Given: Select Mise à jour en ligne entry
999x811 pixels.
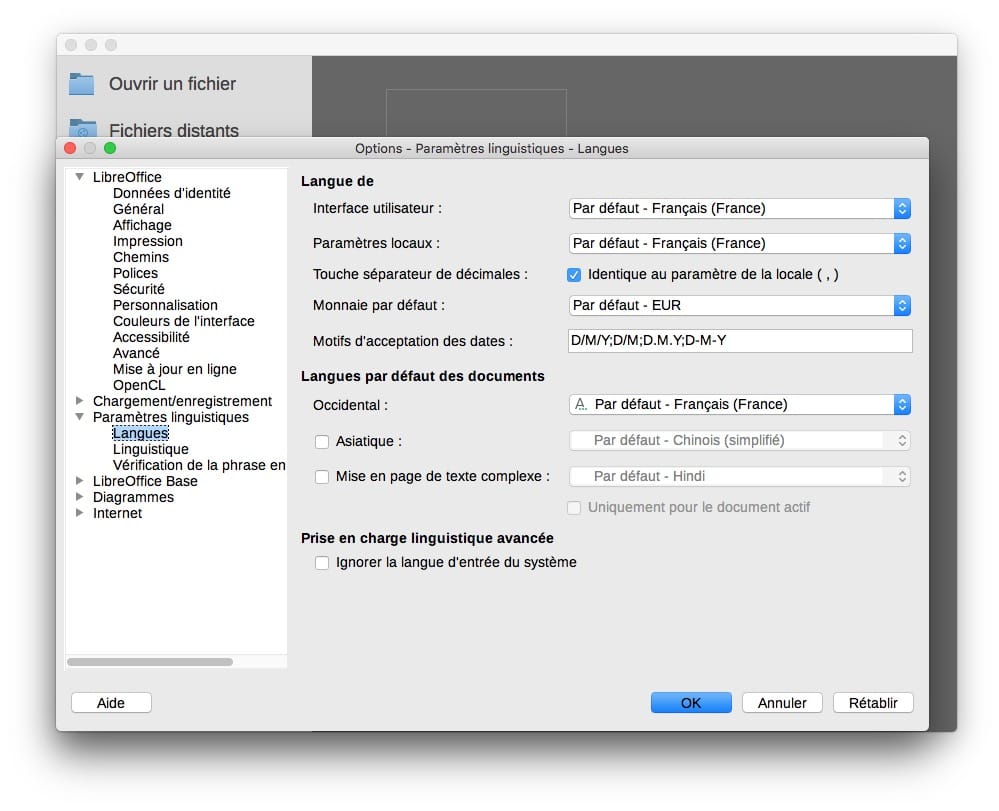Looking at the screenshot, I should point(175,369).
